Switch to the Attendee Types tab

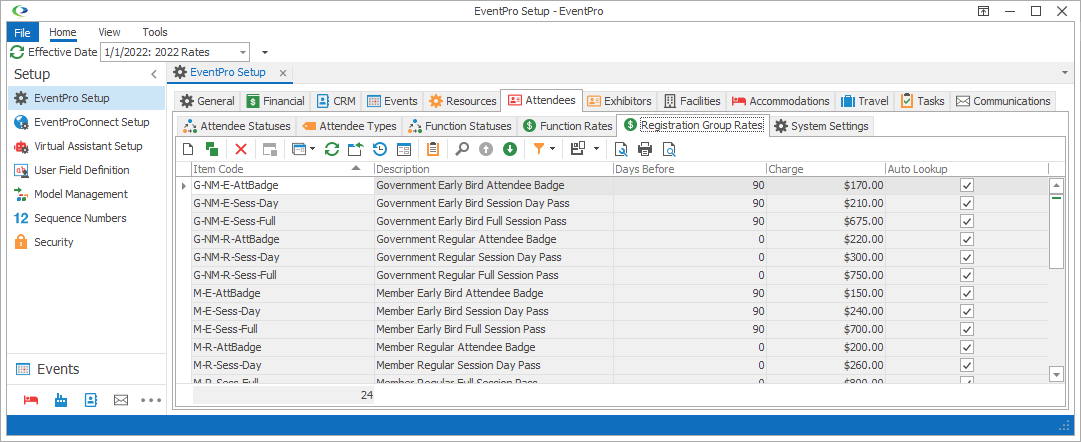[350, 126]
